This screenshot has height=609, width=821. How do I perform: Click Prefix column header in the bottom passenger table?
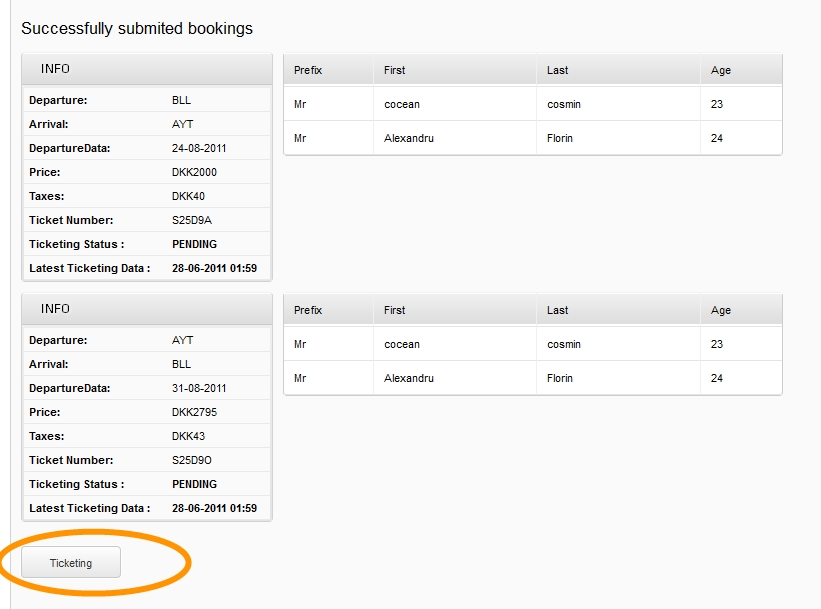[308, 310]
